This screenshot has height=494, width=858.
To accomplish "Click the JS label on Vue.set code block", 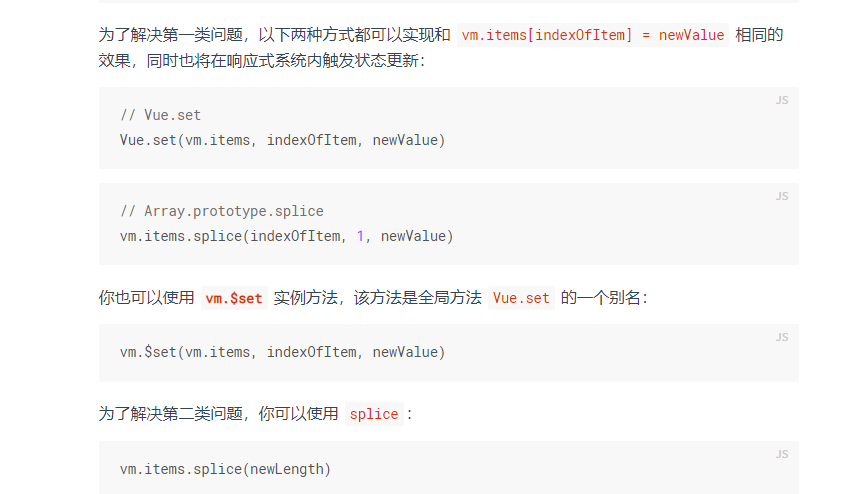I will coord(781,100).
